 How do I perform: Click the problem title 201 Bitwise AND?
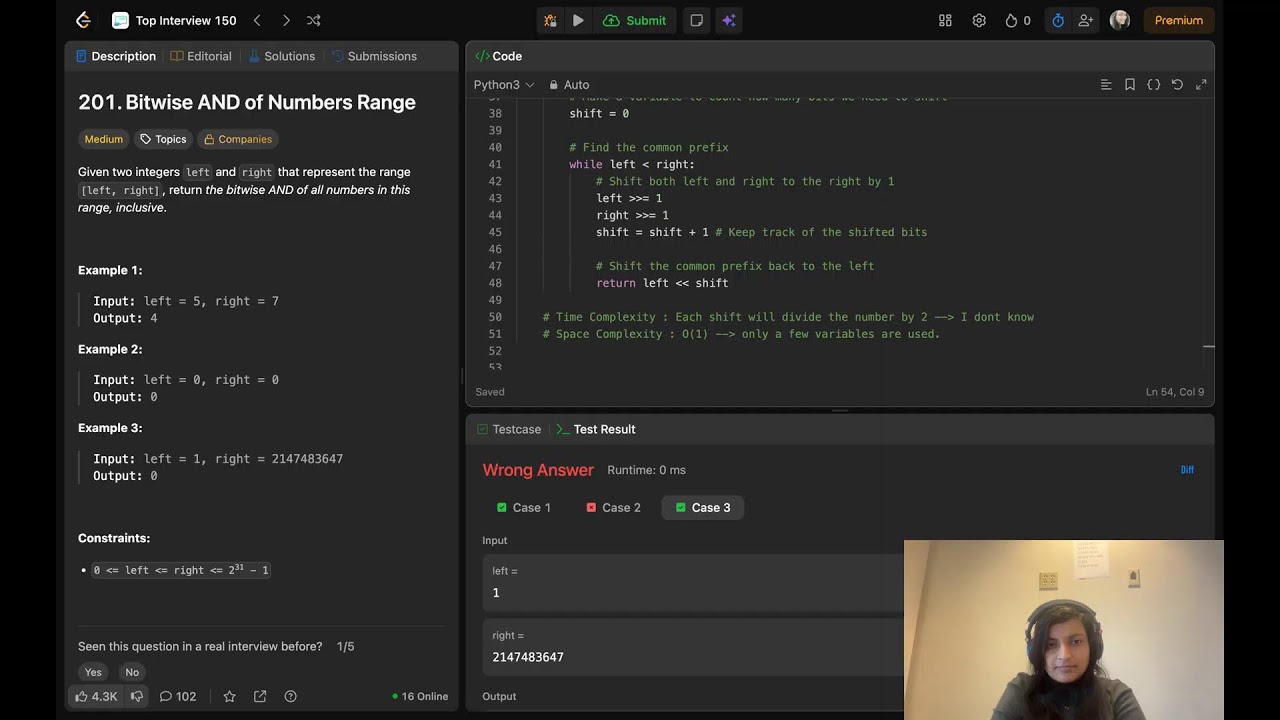tap(247, 102)
